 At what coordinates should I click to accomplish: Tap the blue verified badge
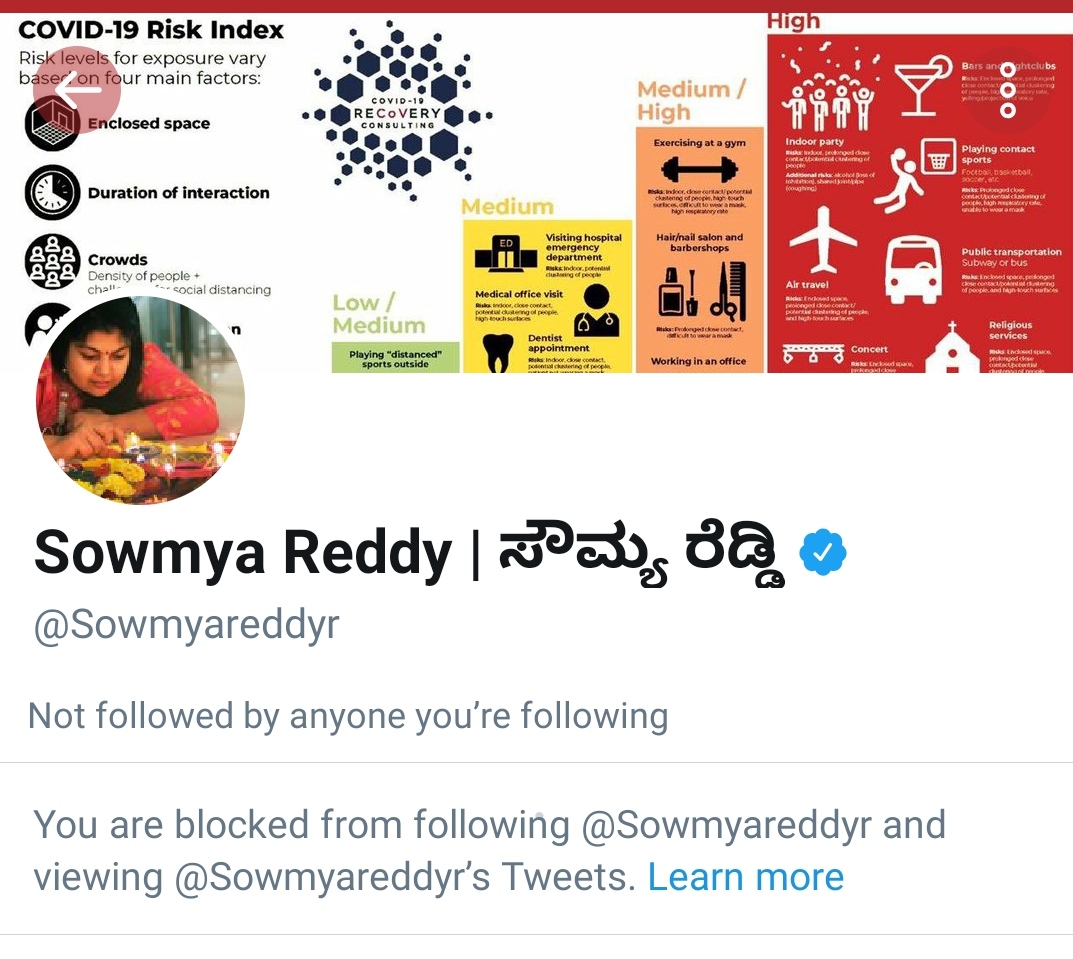click(x=823, y=552)
